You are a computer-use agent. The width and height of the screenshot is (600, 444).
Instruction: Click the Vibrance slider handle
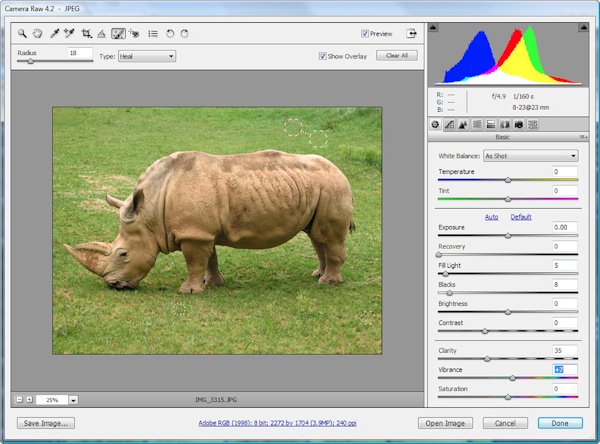(512, 378)
